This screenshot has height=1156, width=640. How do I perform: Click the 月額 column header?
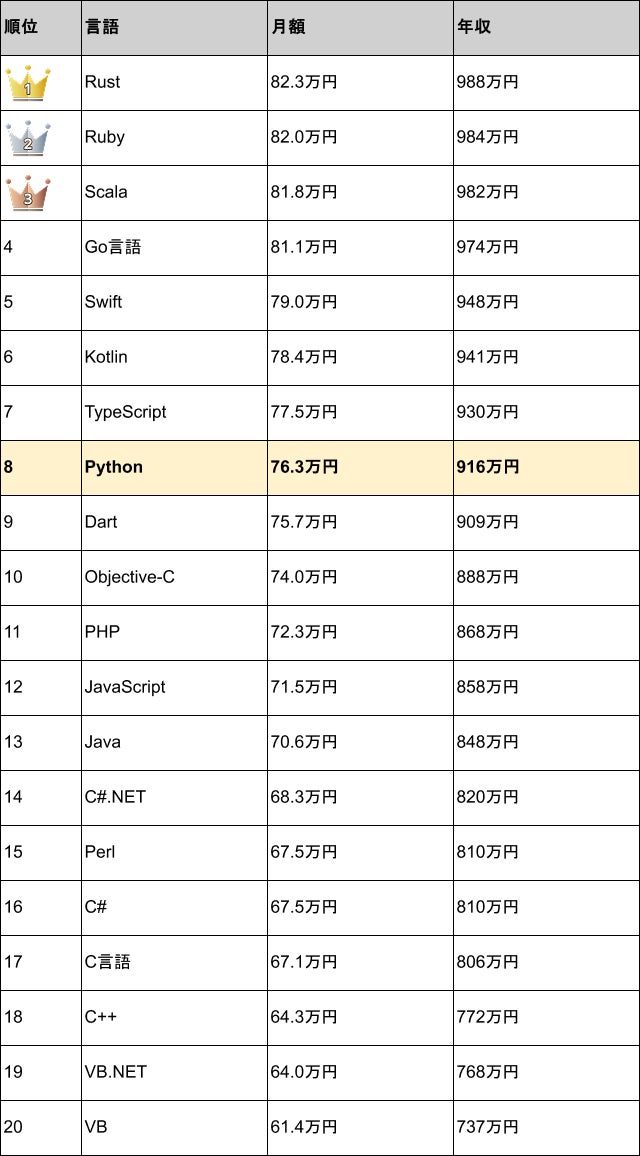pos(360,27)
